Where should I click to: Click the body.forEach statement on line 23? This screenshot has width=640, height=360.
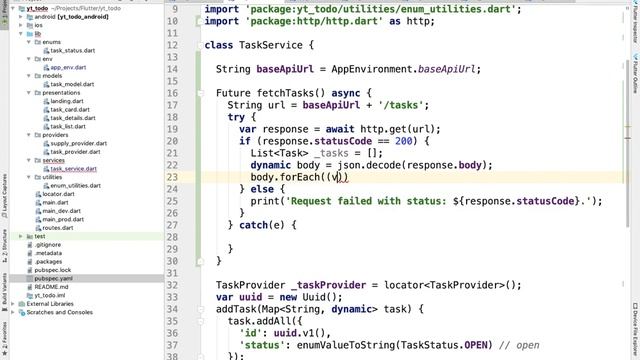tap(299, 177)
